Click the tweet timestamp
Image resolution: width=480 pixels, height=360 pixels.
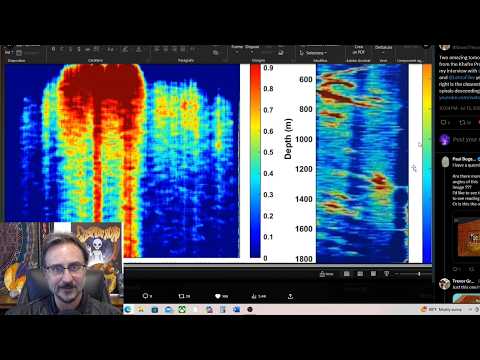(x=459, y=108)
